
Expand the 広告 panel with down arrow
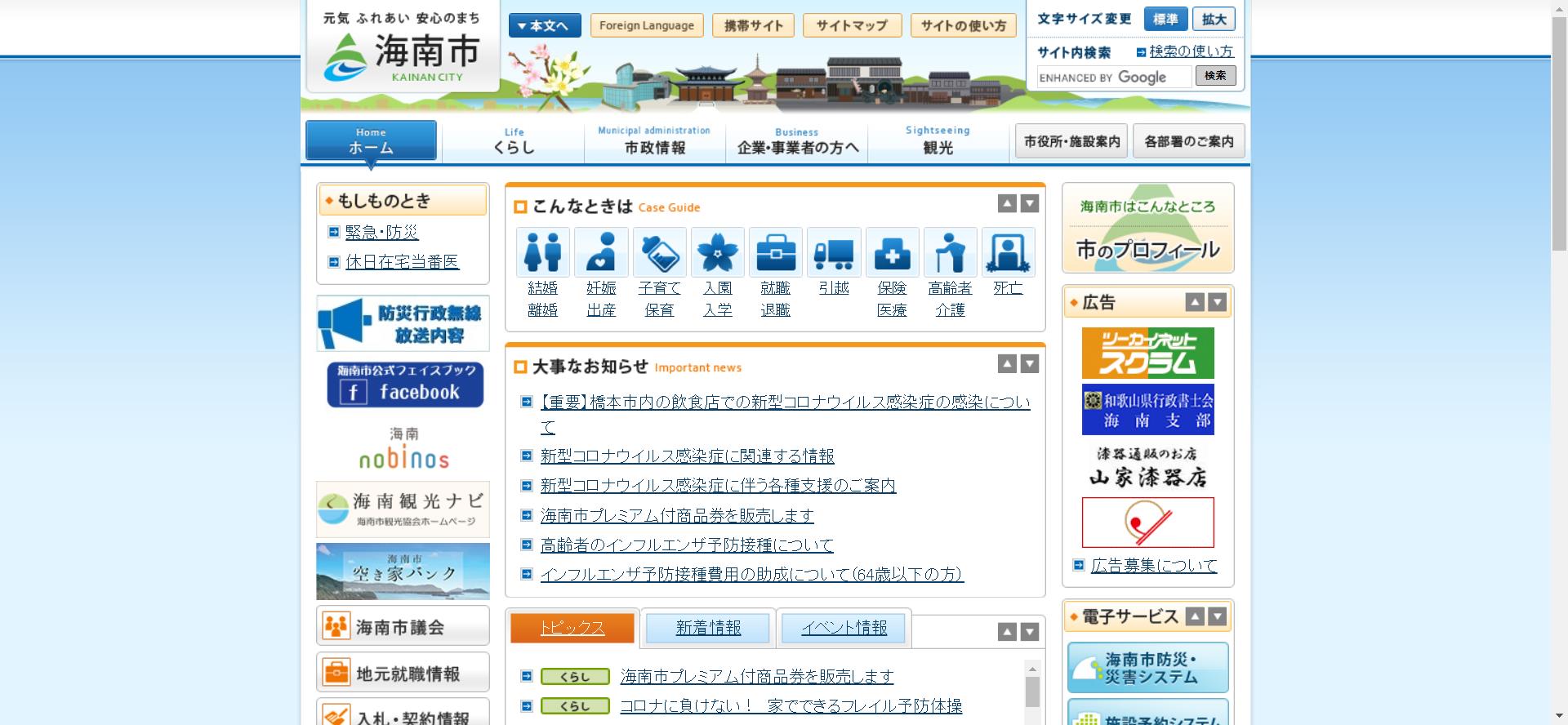tap(1217, 302)
